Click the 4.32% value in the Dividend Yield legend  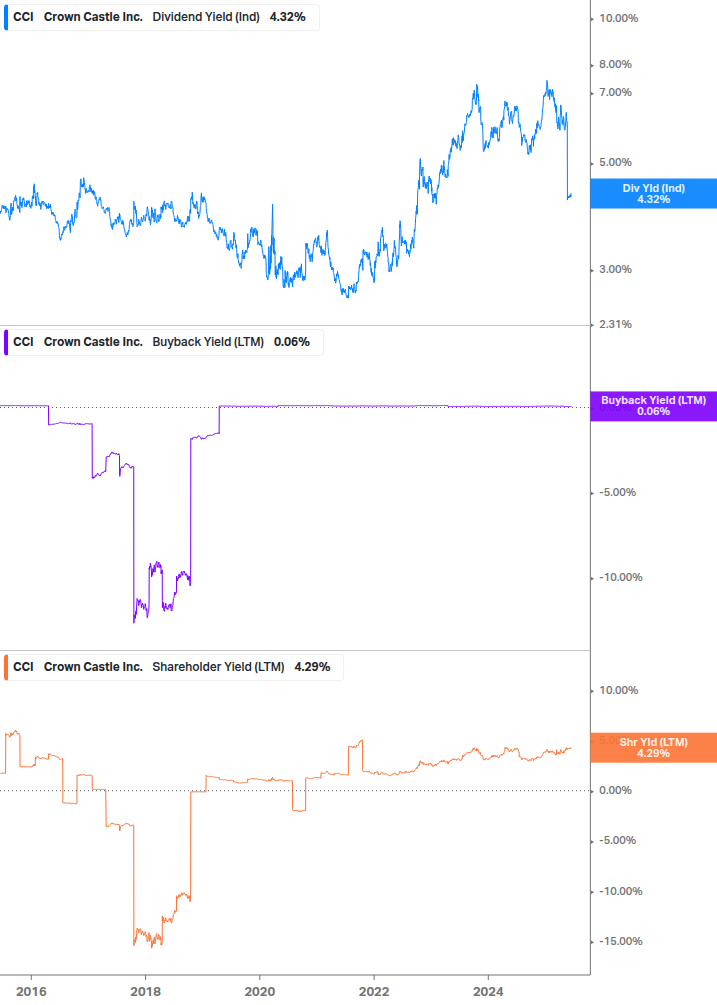(288, 17)
